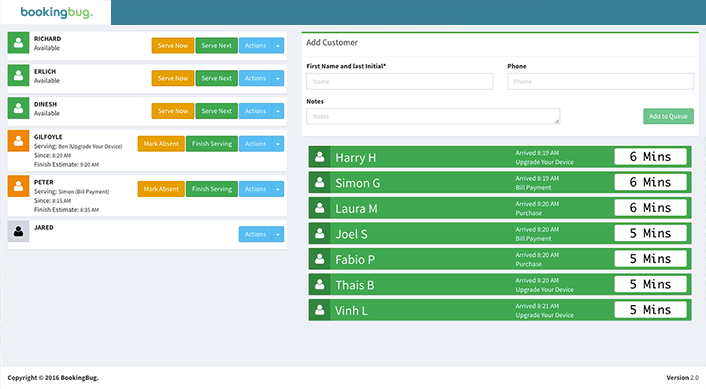Mark Peter as absent
The image size is (706, 389).
point(161,189)
